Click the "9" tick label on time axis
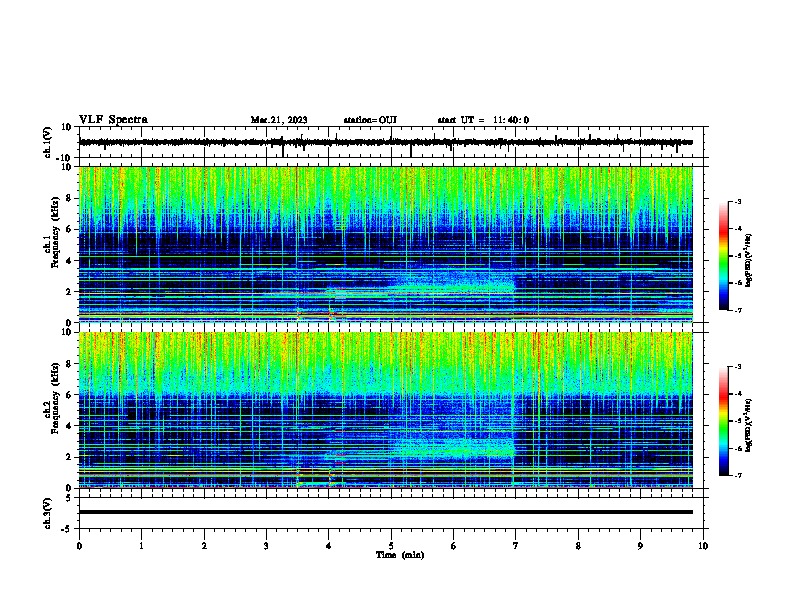The height and width of the screenshot is (612, 792). [640, 546]
